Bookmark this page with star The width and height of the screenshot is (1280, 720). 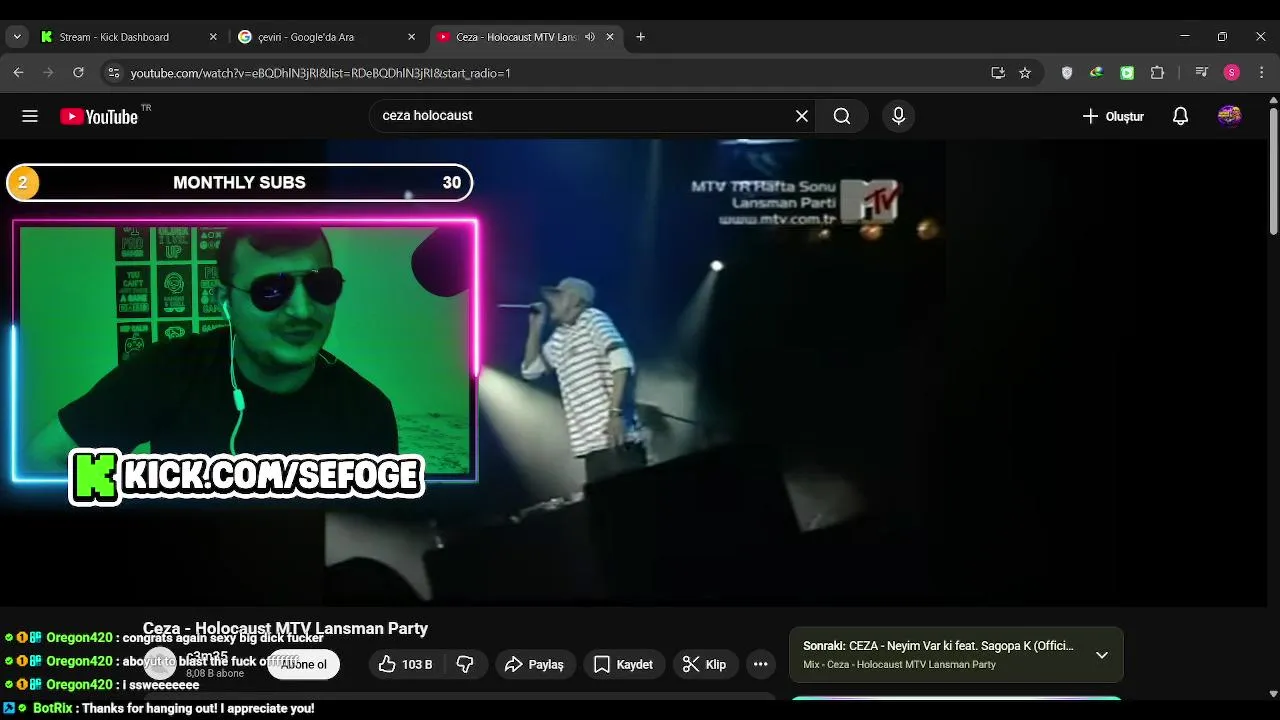[1025, 73]
